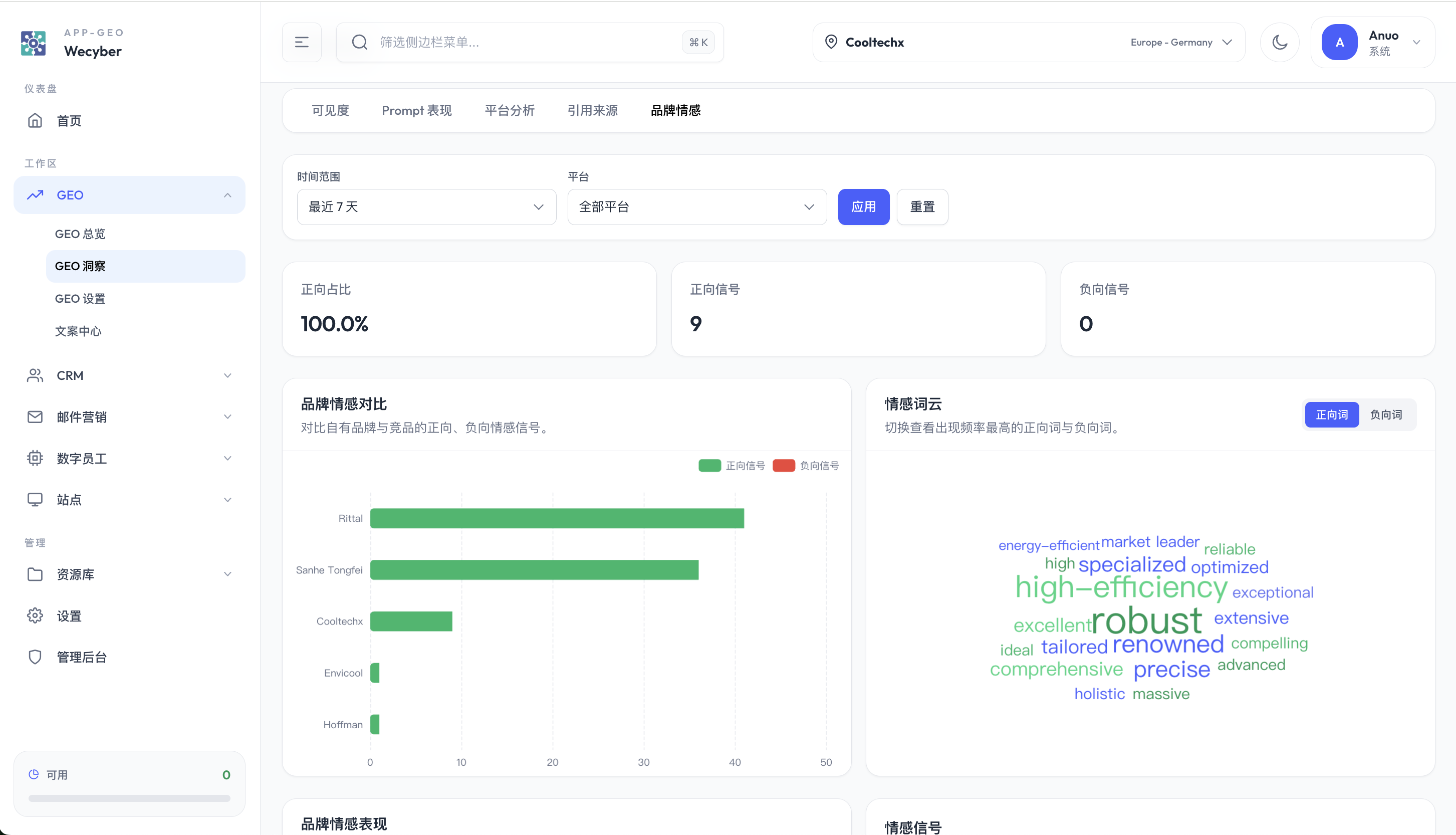
Task: Open the 全部平台 platform dropdown
Action: click(696, 207)
